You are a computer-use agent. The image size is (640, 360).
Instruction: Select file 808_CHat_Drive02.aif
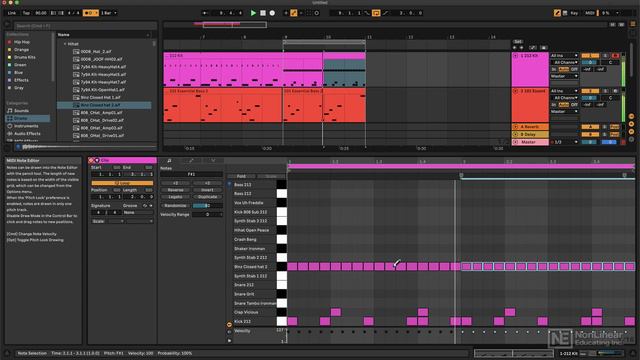coord(102,120)
